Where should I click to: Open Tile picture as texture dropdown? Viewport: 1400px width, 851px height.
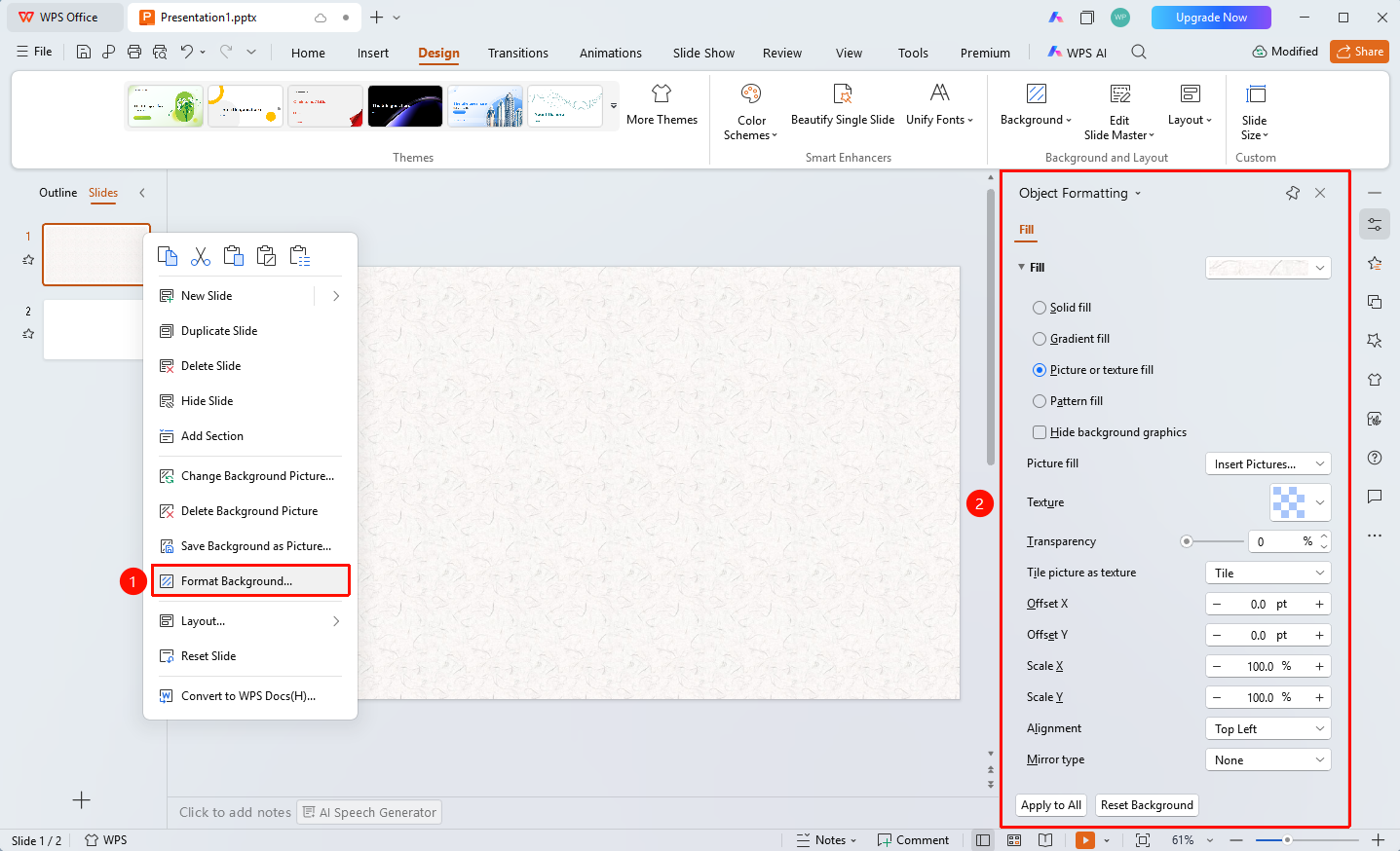[1268, 573]
